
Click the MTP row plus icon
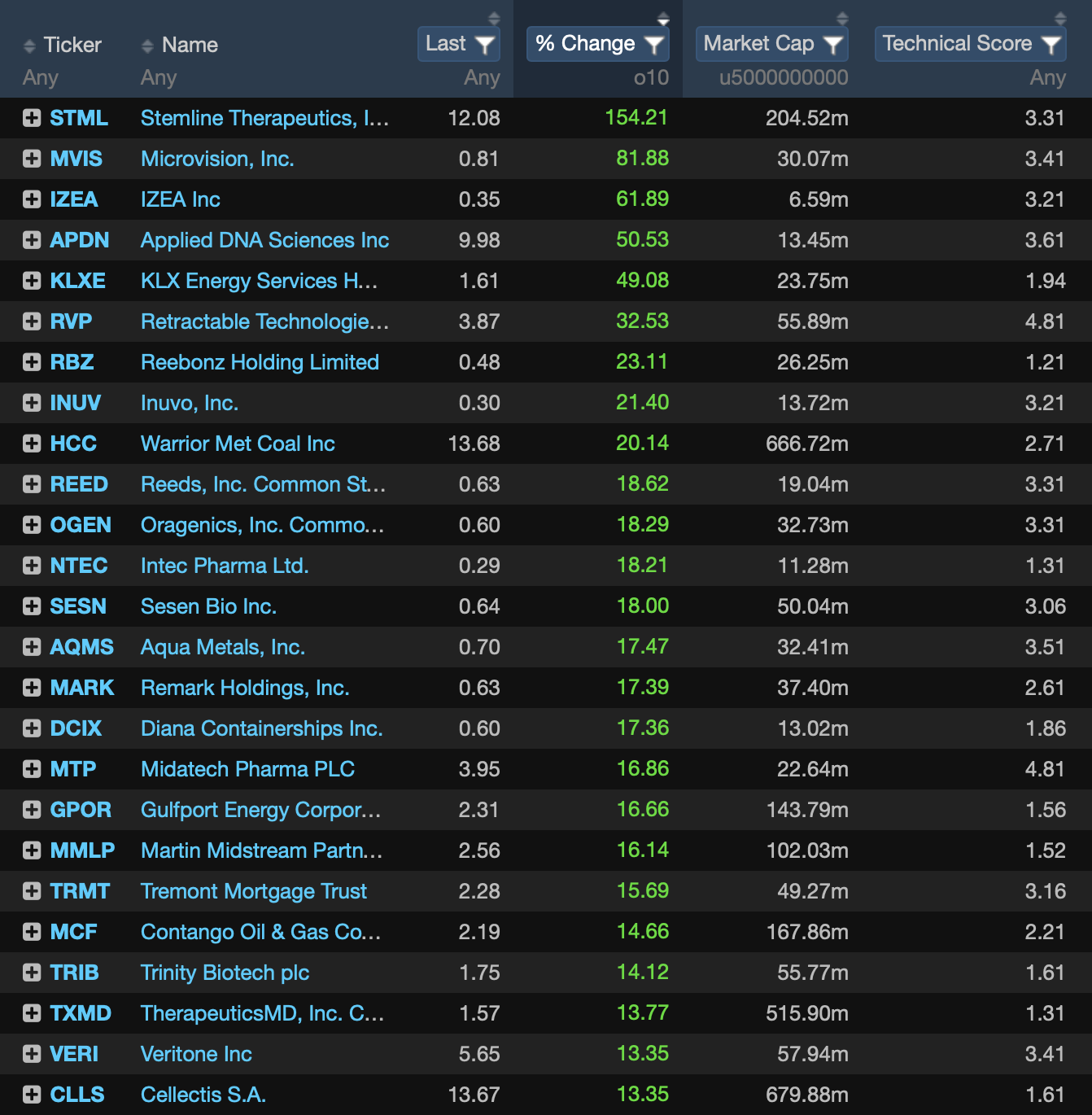point(32,769)
